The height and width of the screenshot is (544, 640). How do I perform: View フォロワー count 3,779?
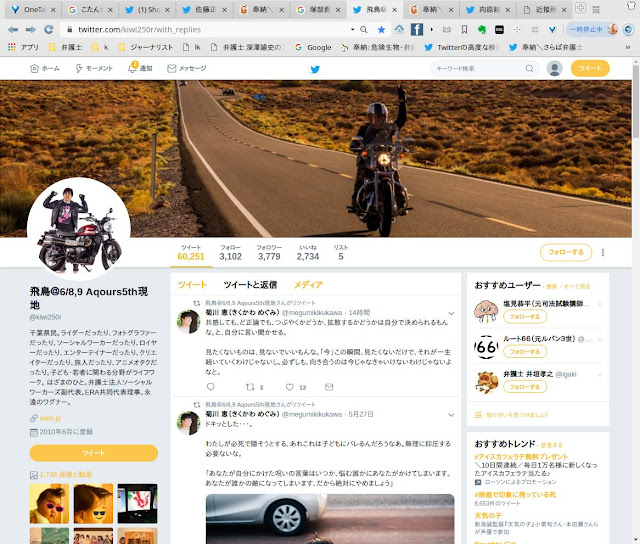point(269,253)
